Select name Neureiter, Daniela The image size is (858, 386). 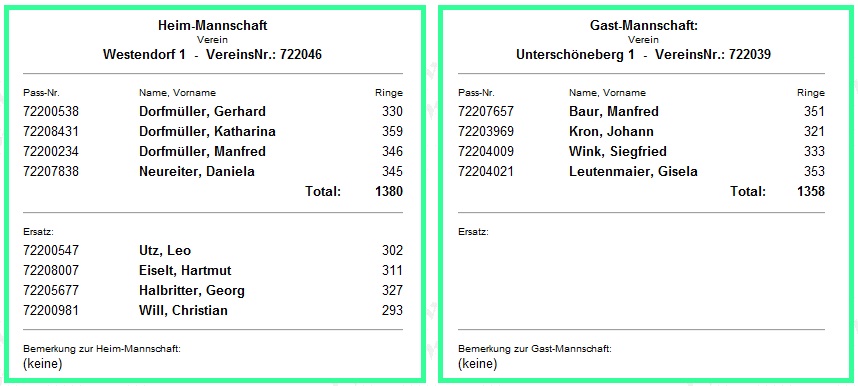point(197,172)
